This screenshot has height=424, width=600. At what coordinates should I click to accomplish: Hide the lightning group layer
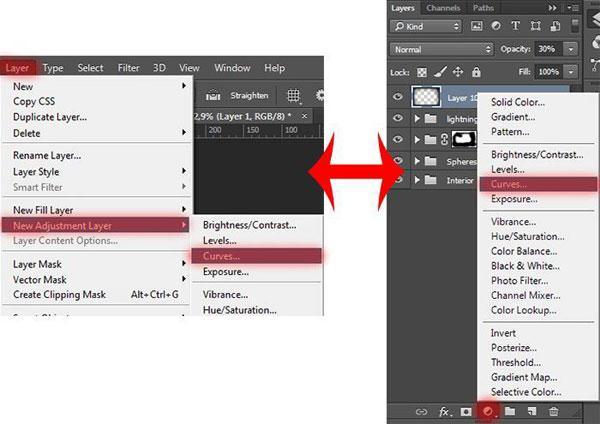(398, 118)
